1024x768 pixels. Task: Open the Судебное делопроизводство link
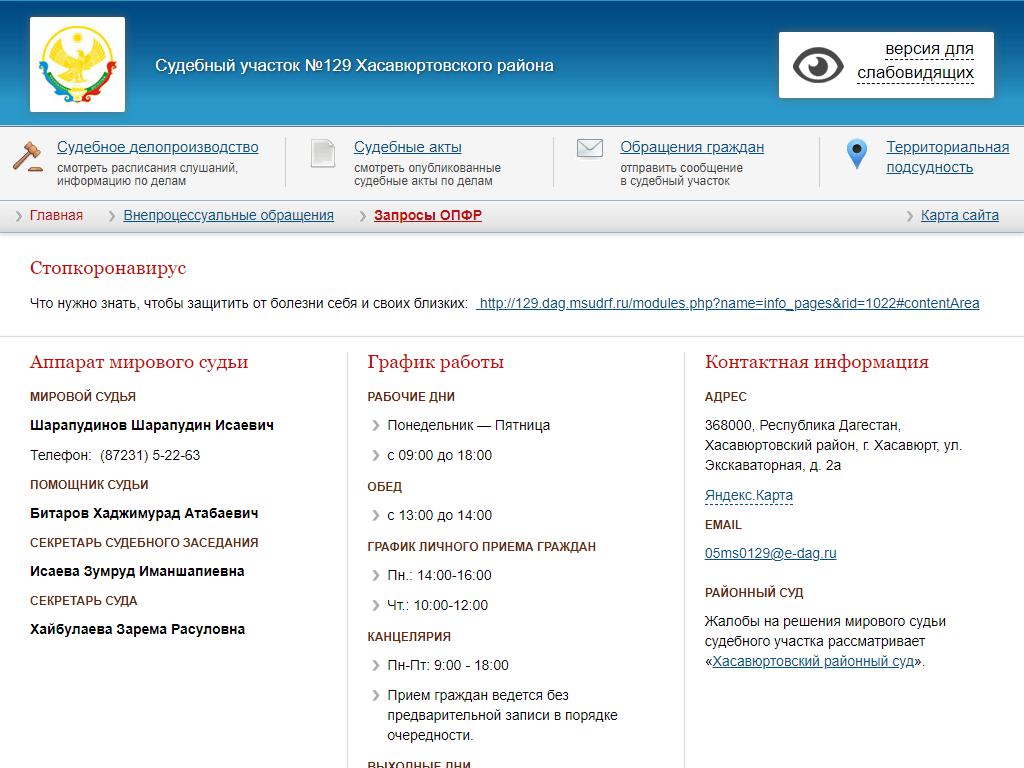157,147
